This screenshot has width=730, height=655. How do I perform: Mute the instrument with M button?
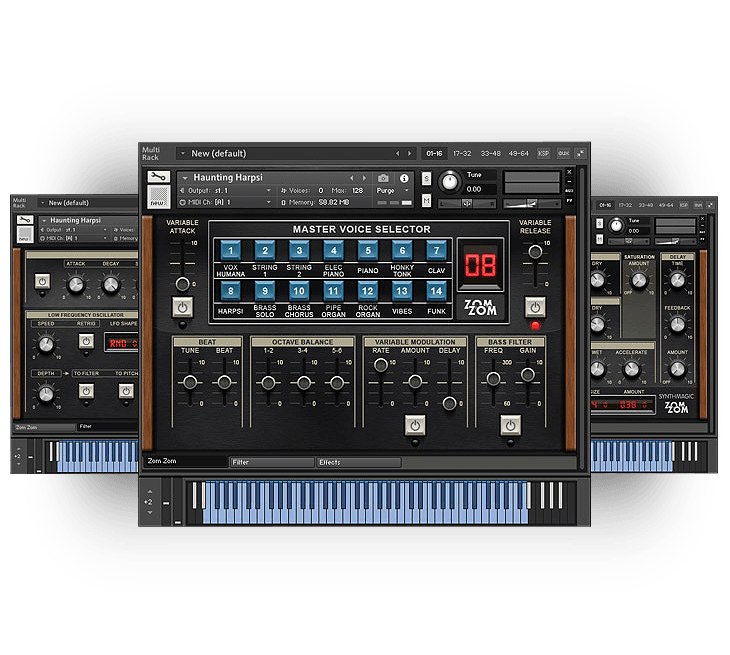(x=426, y=201)
